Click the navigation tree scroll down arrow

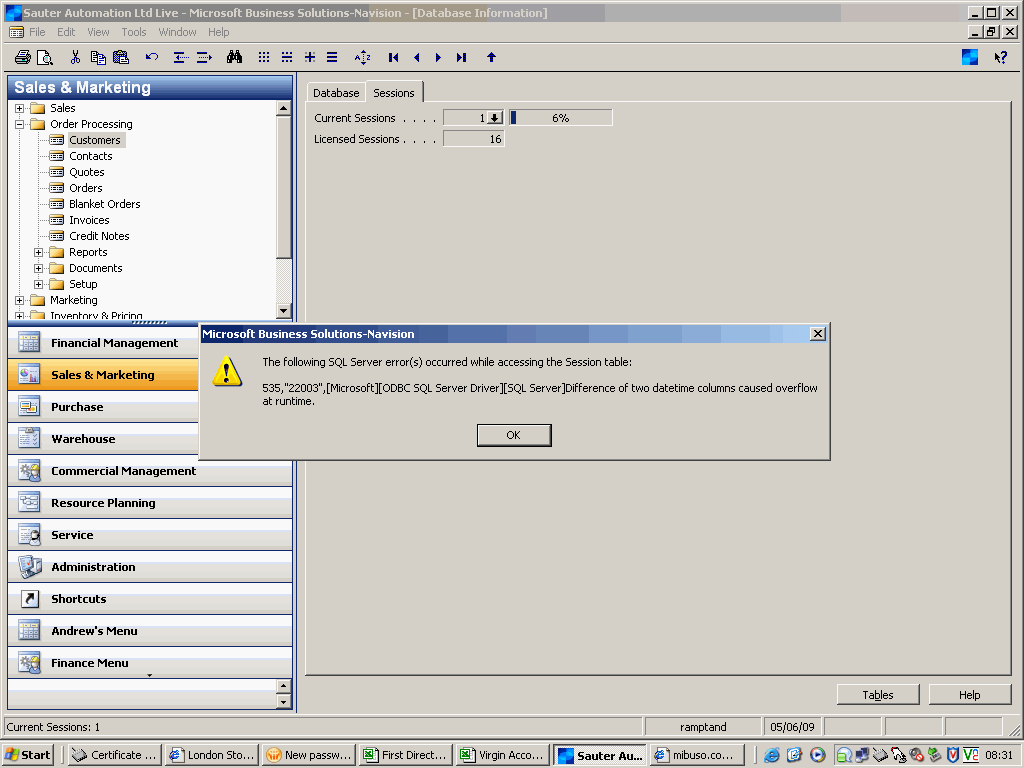pos(283,311)
